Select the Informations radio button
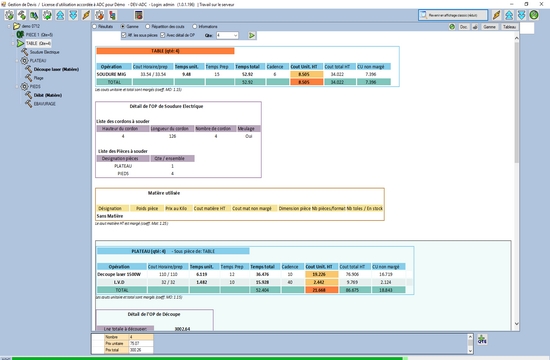The height and width of the screenshot is (360, 550). point(195,26)
